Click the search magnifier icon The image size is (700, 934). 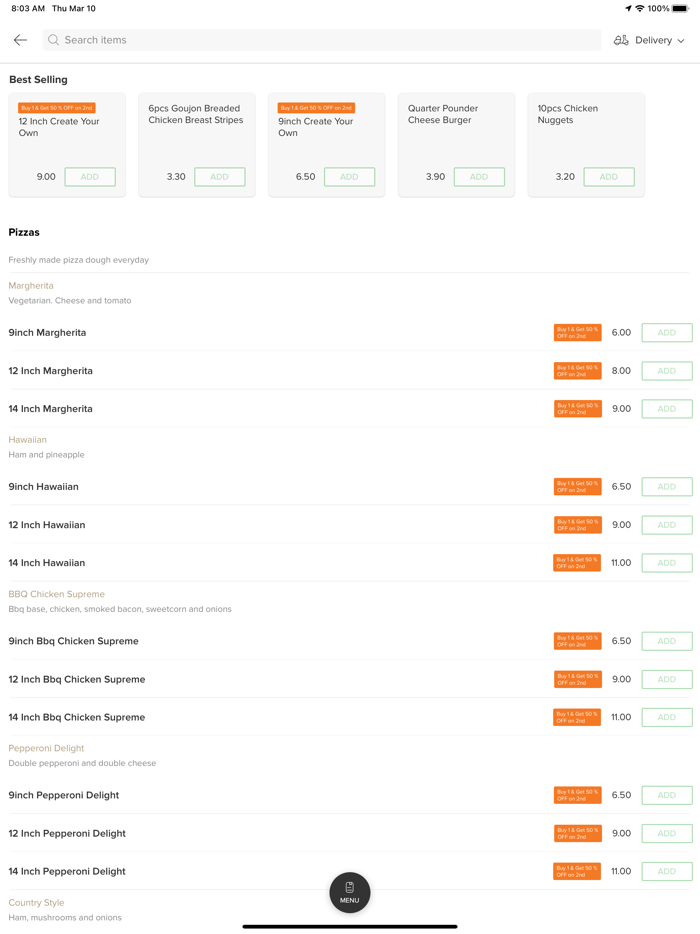pyautogui.click(x=54, y=40)
